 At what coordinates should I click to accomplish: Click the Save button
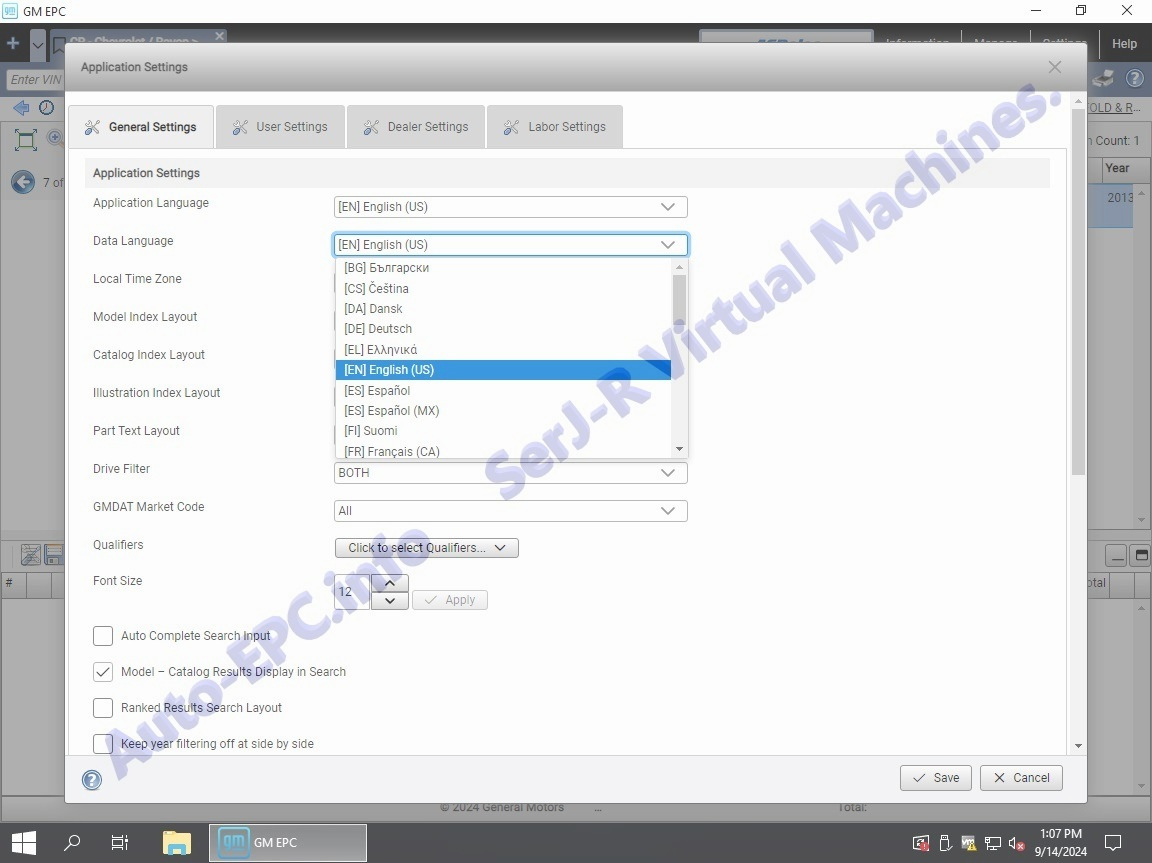[x=935, y=778]
